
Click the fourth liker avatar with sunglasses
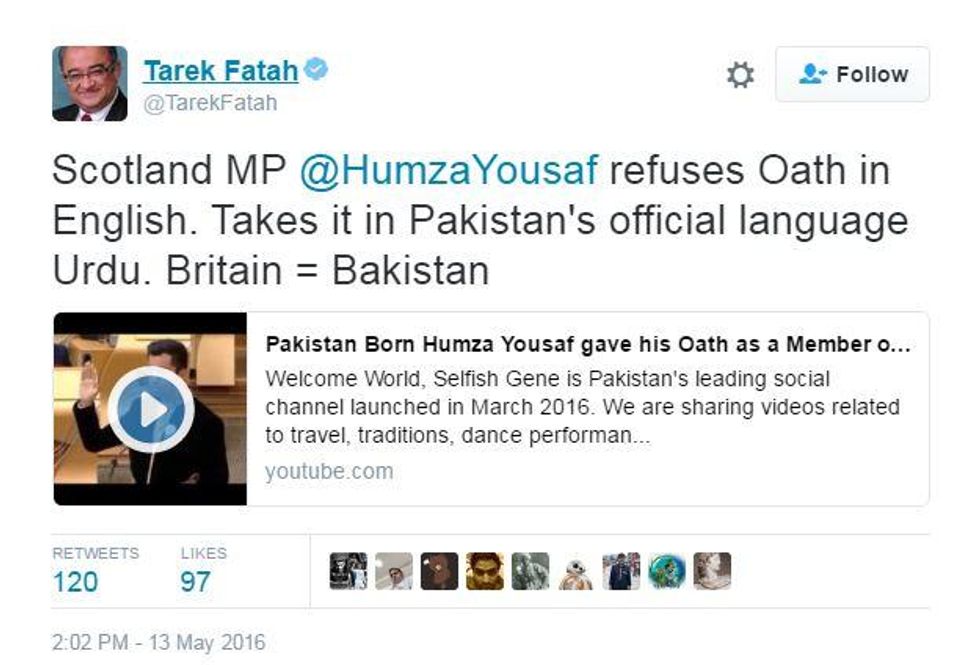point(485,571)
